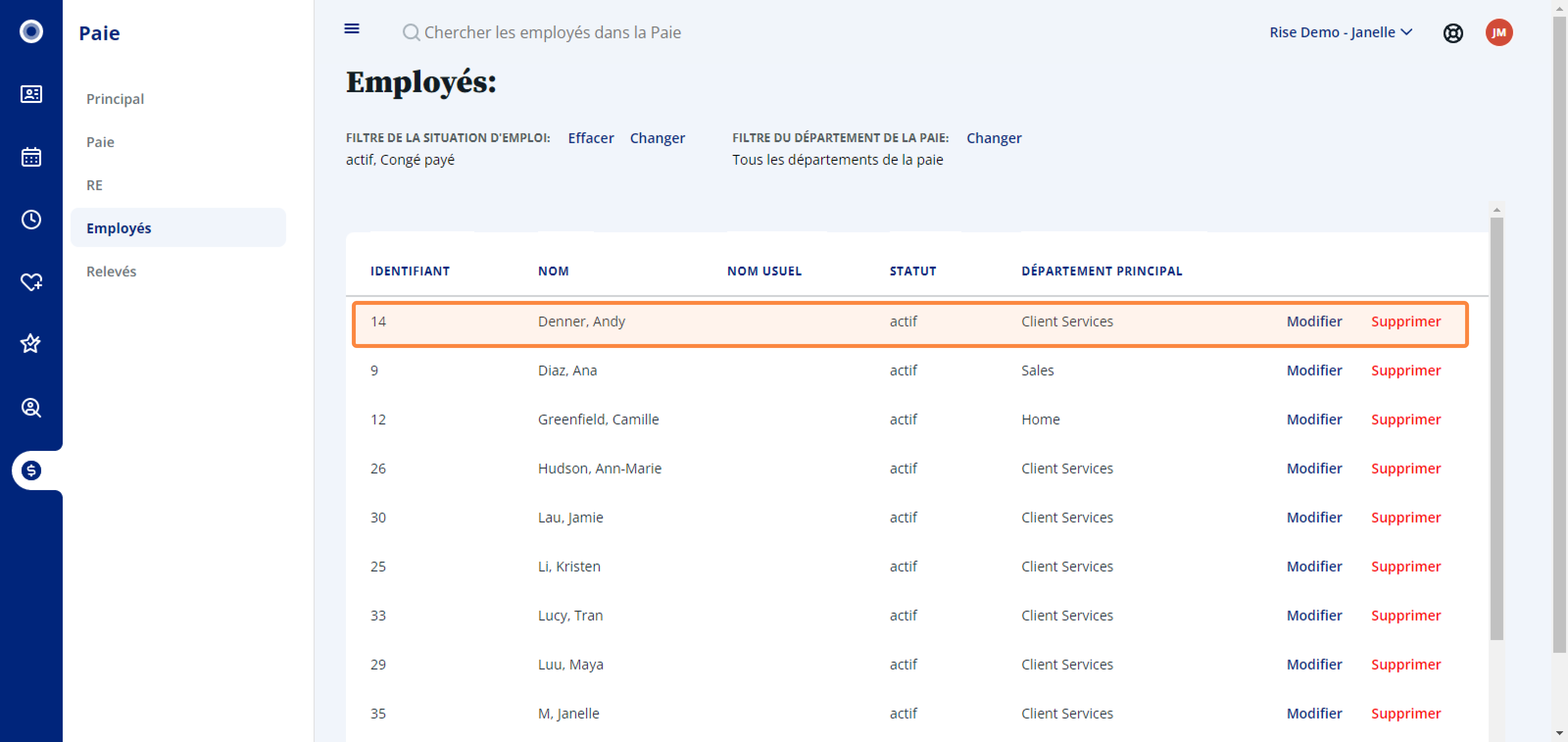Click the employee table scrollbar
The width and height of the screenshot is (1568, 742).
(1496, 428)
